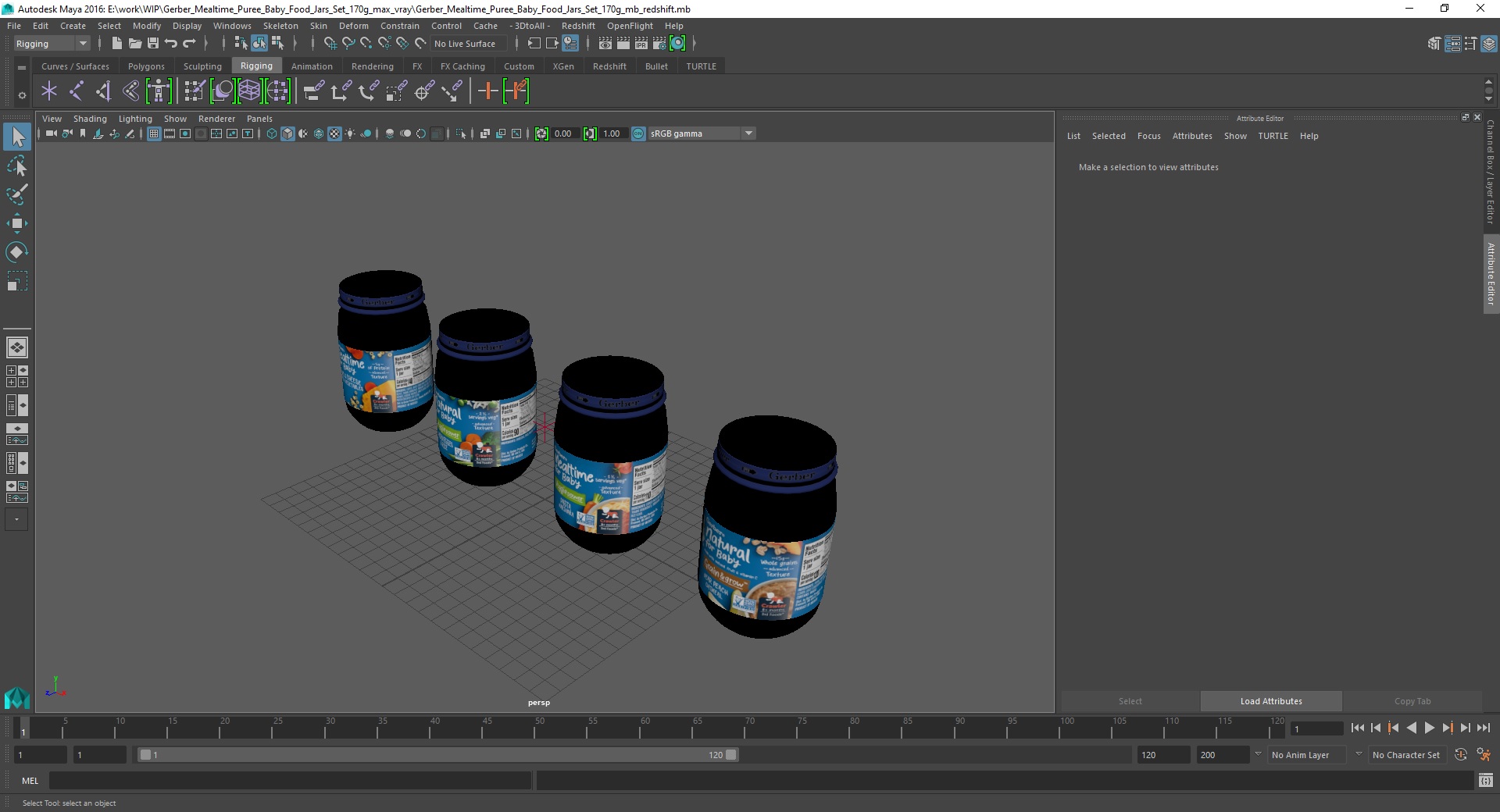
Task: Save the current scene
Action: (152, 44)
